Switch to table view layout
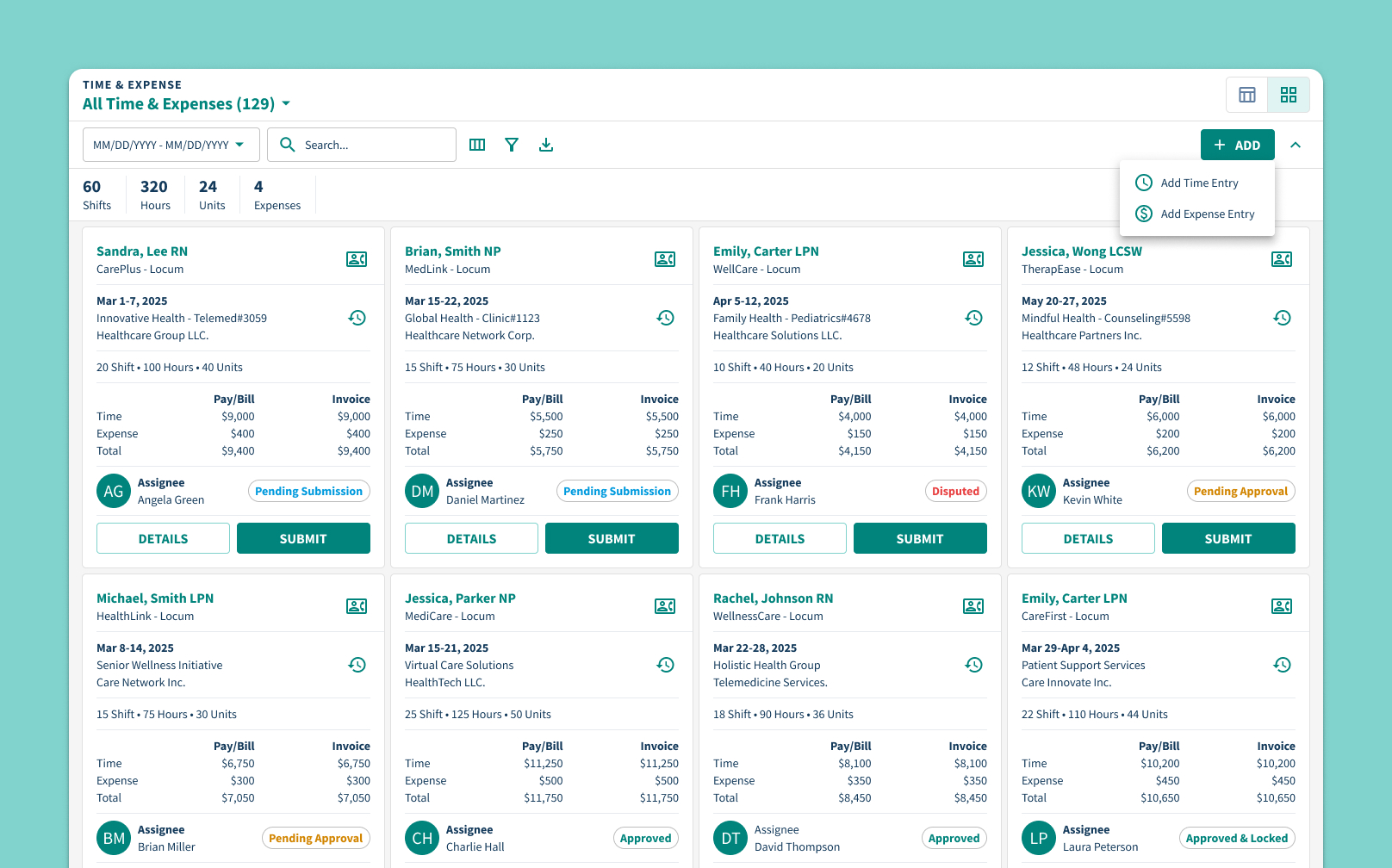 click(1247, 95)
